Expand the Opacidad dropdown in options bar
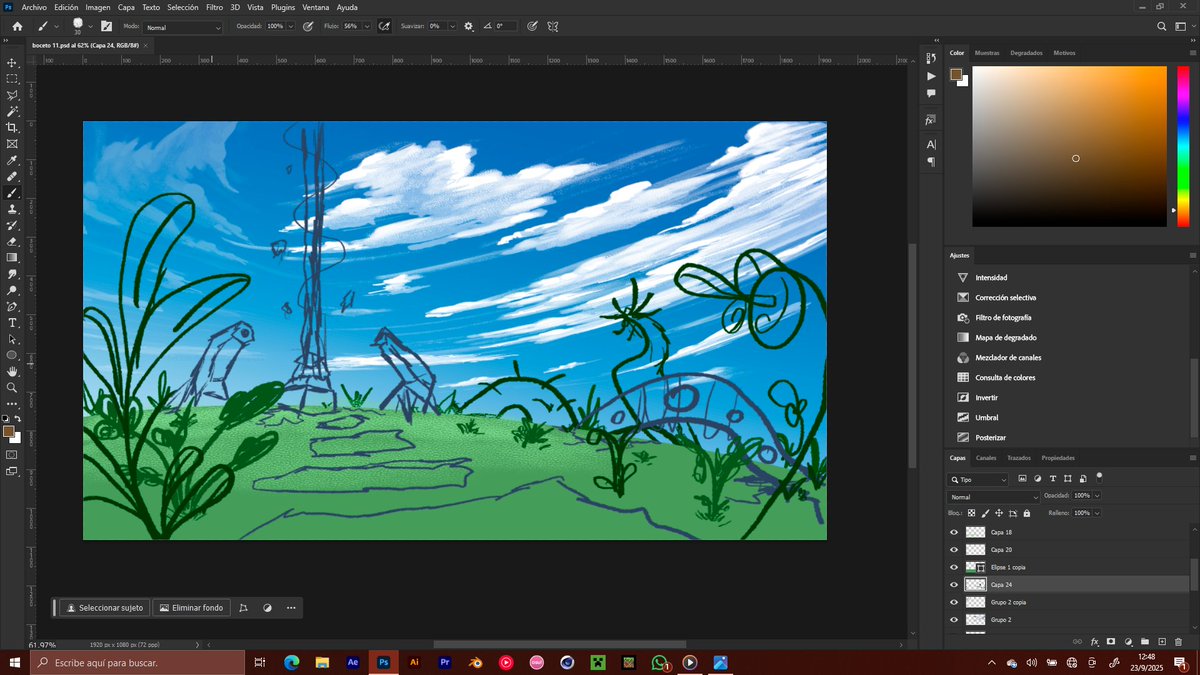Image resolution: width=1200 pixels, height=675 pixels. 291,26
